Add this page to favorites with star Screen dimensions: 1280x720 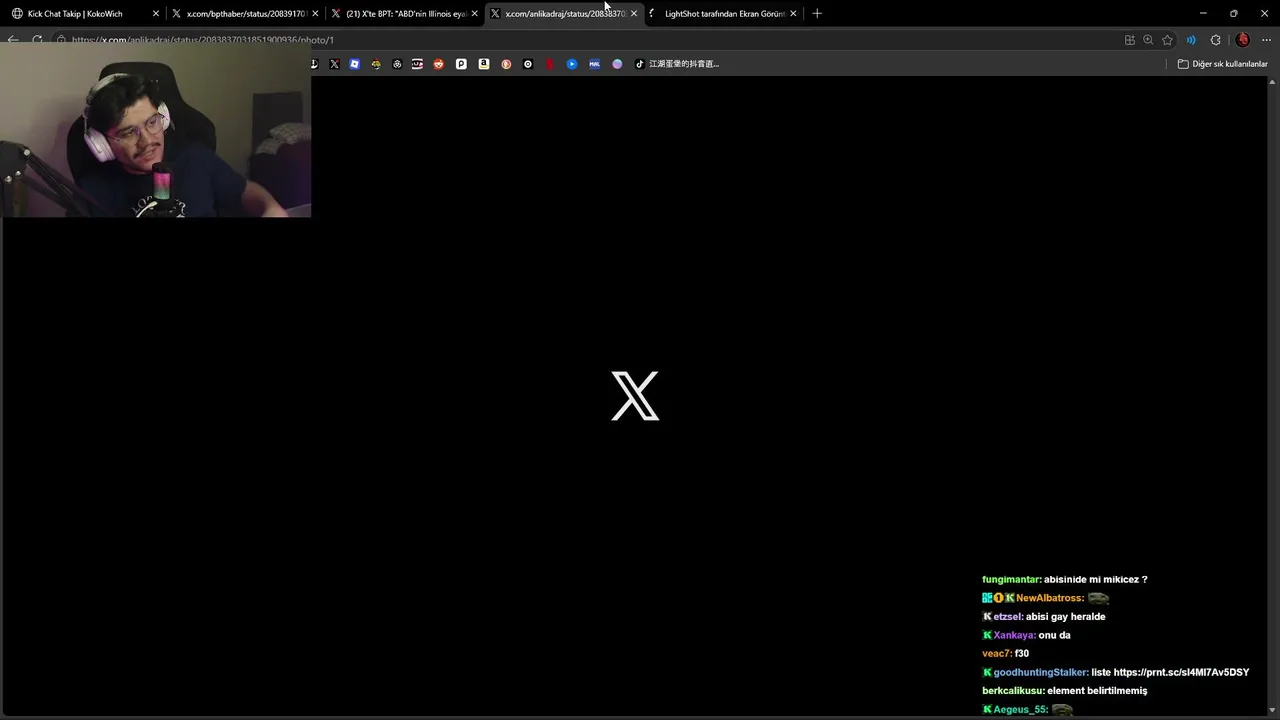(x=1167, y=40)
